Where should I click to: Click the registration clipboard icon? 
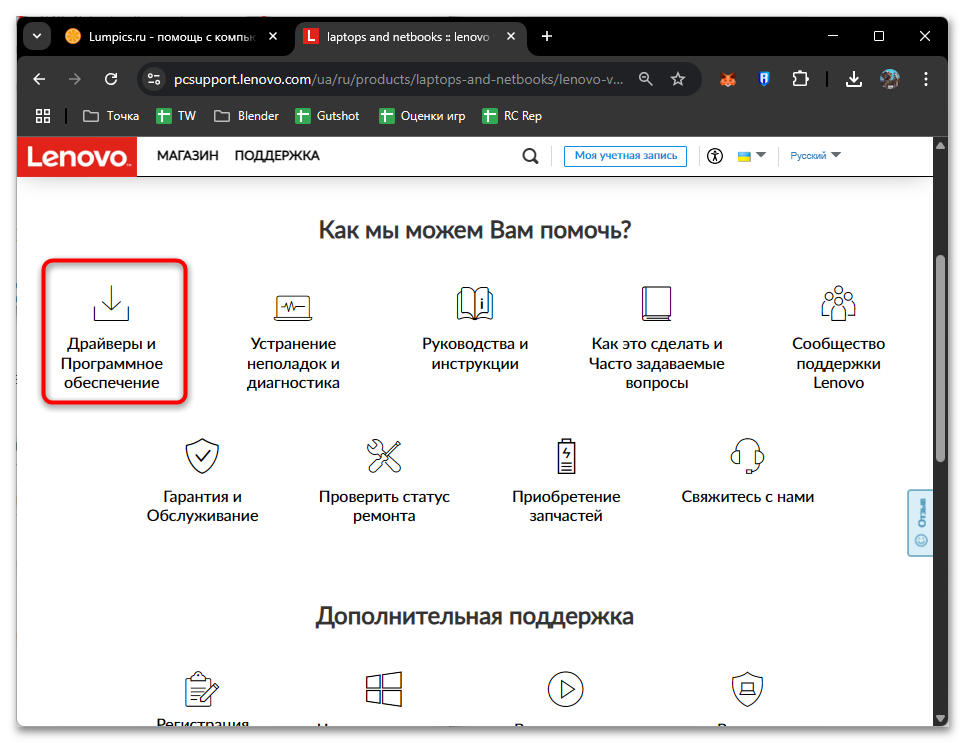point(202,689)
